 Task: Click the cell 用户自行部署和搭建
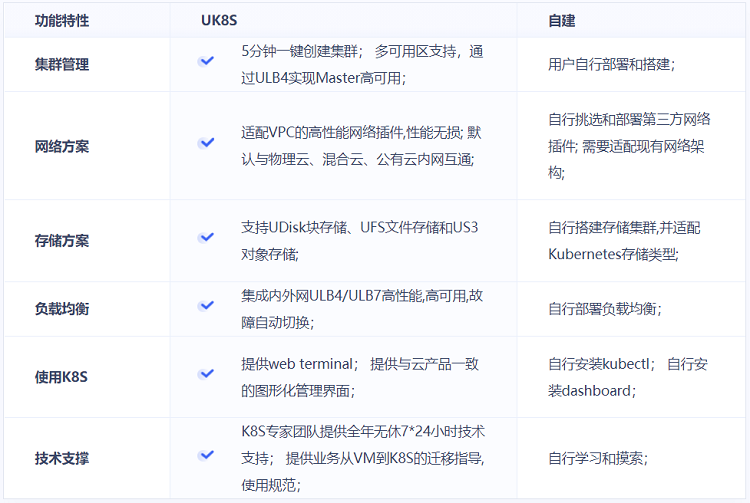tap(612, 64)
